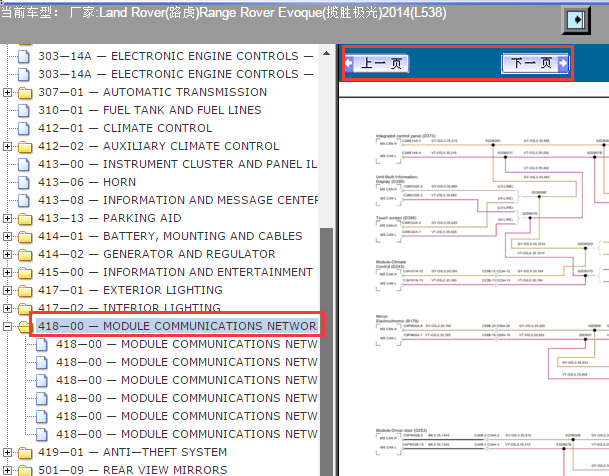Image resolution: width=609 pixels, height=476 pixels.
Task: Click the 415-00 Information and Entertainment folder icon
Action: tap(25, 273)
